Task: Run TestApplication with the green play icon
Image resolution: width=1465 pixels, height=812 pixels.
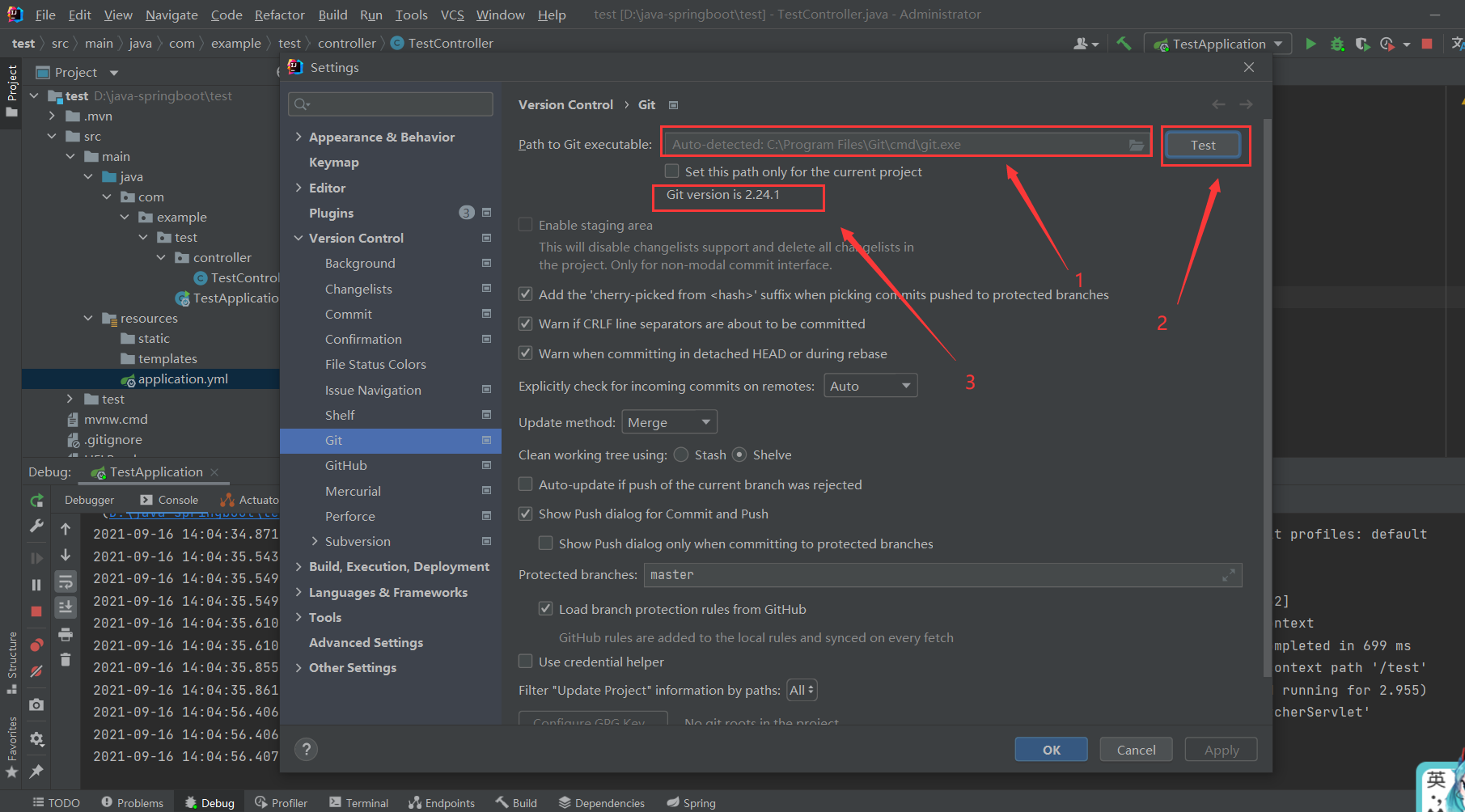Action: click(x=1310, y=44)
